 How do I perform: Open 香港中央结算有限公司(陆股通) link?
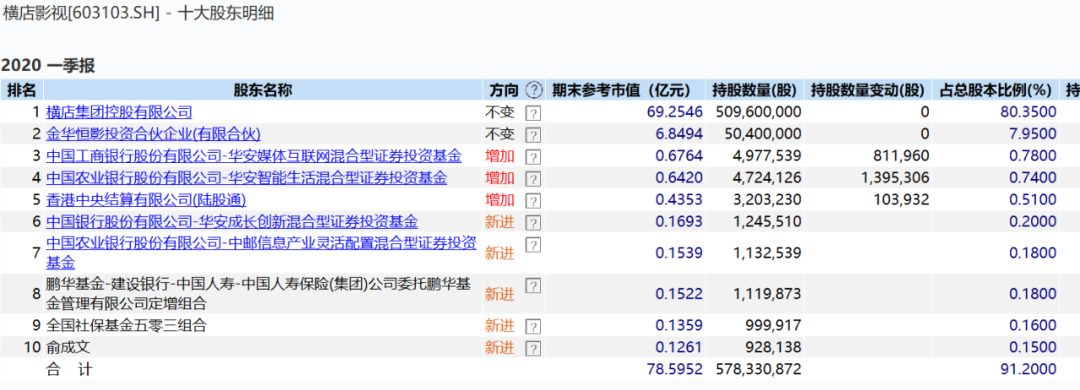(146, 201)
